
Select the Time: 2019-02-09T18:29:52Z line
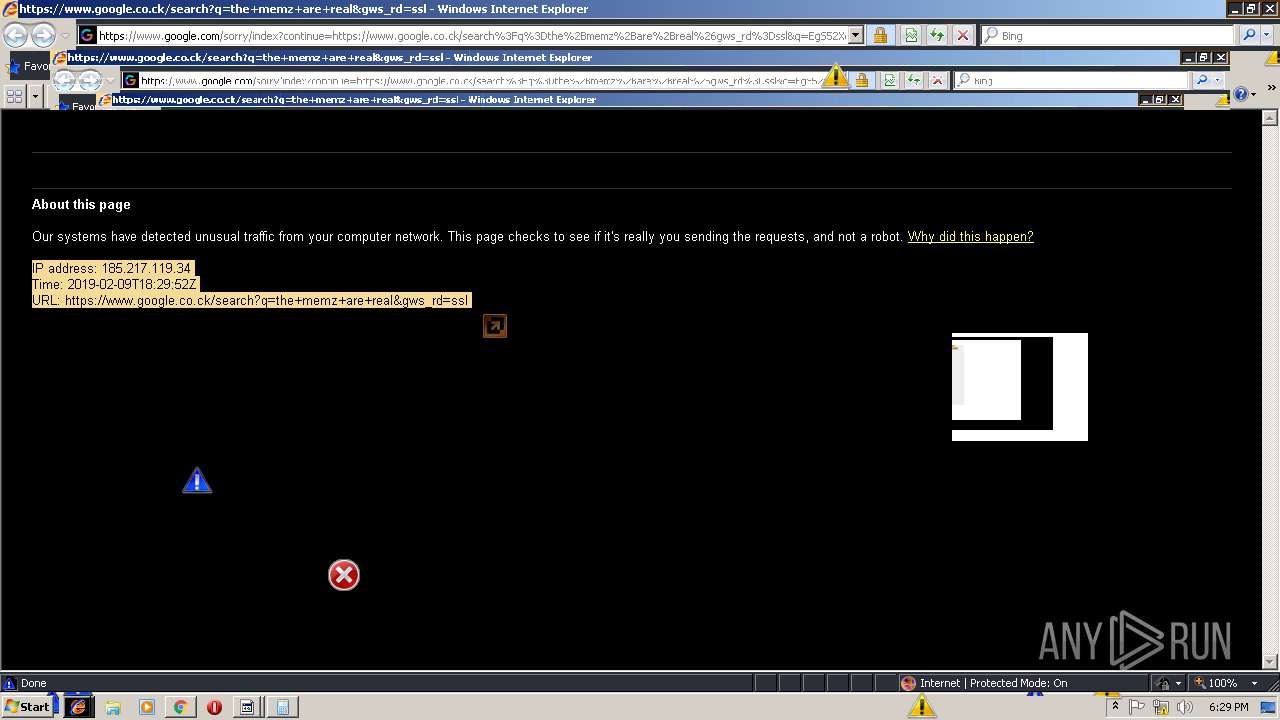115,284
